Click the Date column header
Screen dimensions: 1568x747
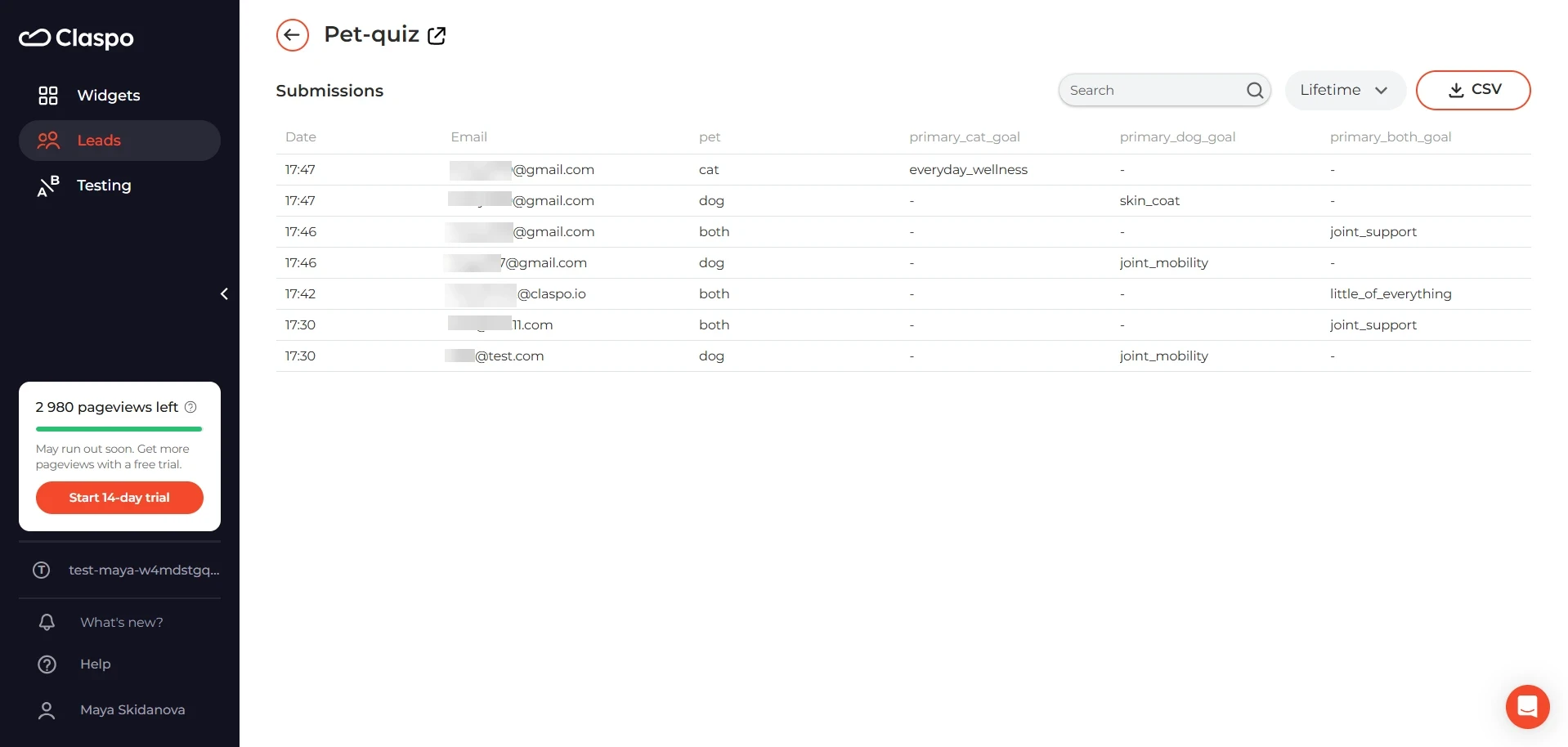point(301,137)
